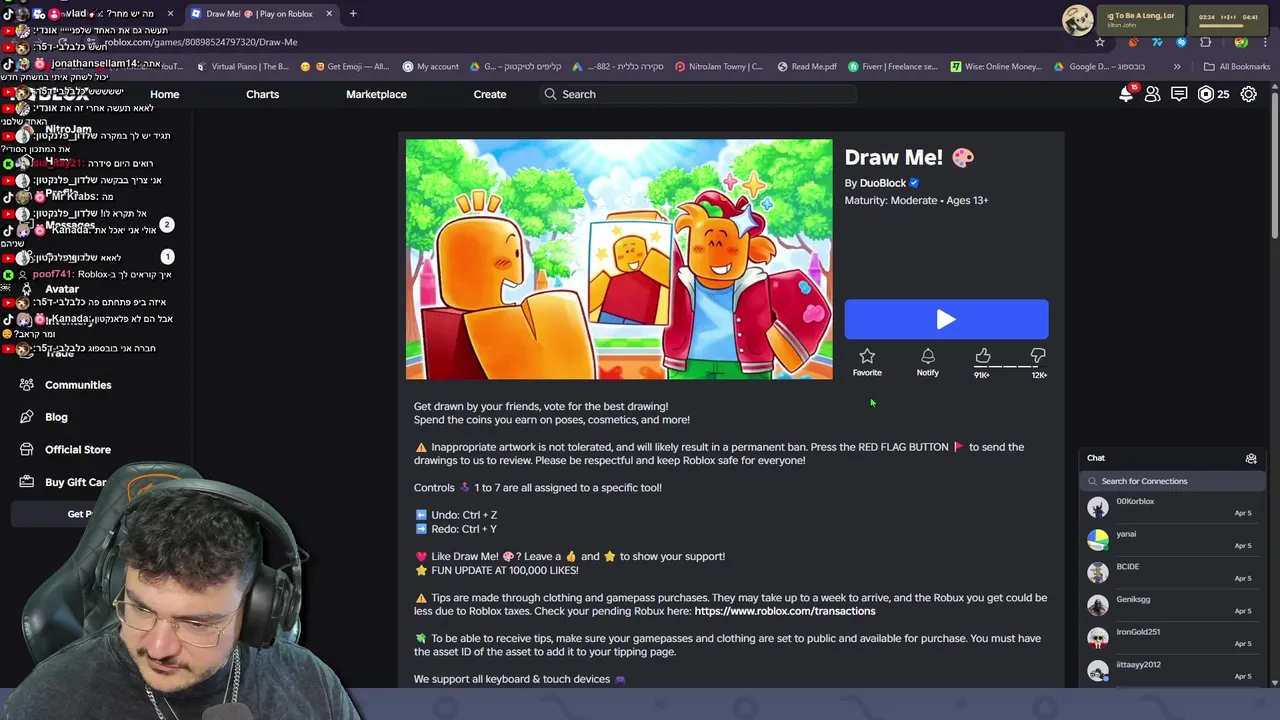This screenshot has height=720, width=1280.
Task: Open chat panel settings gear icon
Action: [1251, 458]
